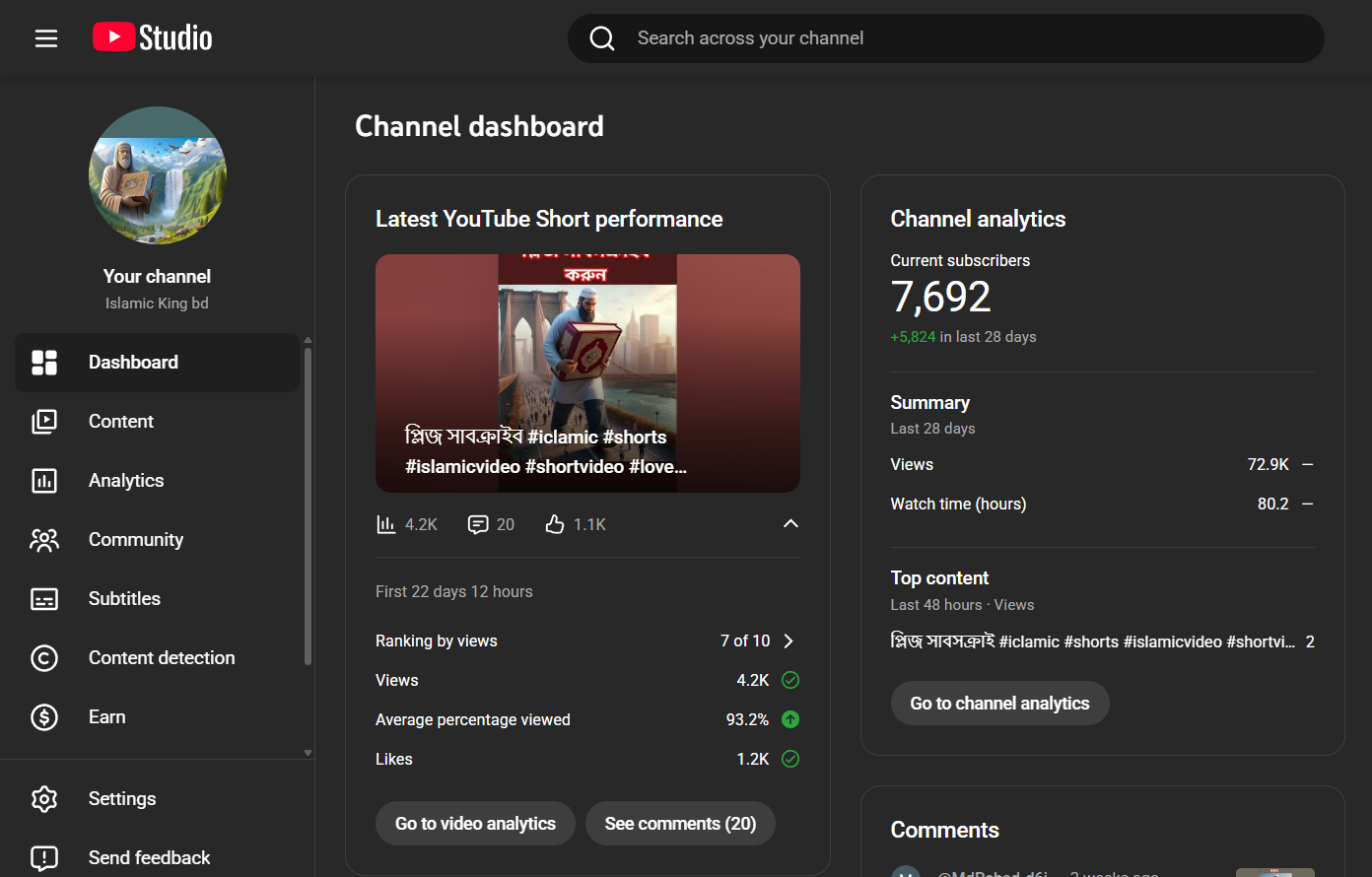Screen dimensions: 1372x877
Task: Click the Go to video analytics button
Action: 475,824
